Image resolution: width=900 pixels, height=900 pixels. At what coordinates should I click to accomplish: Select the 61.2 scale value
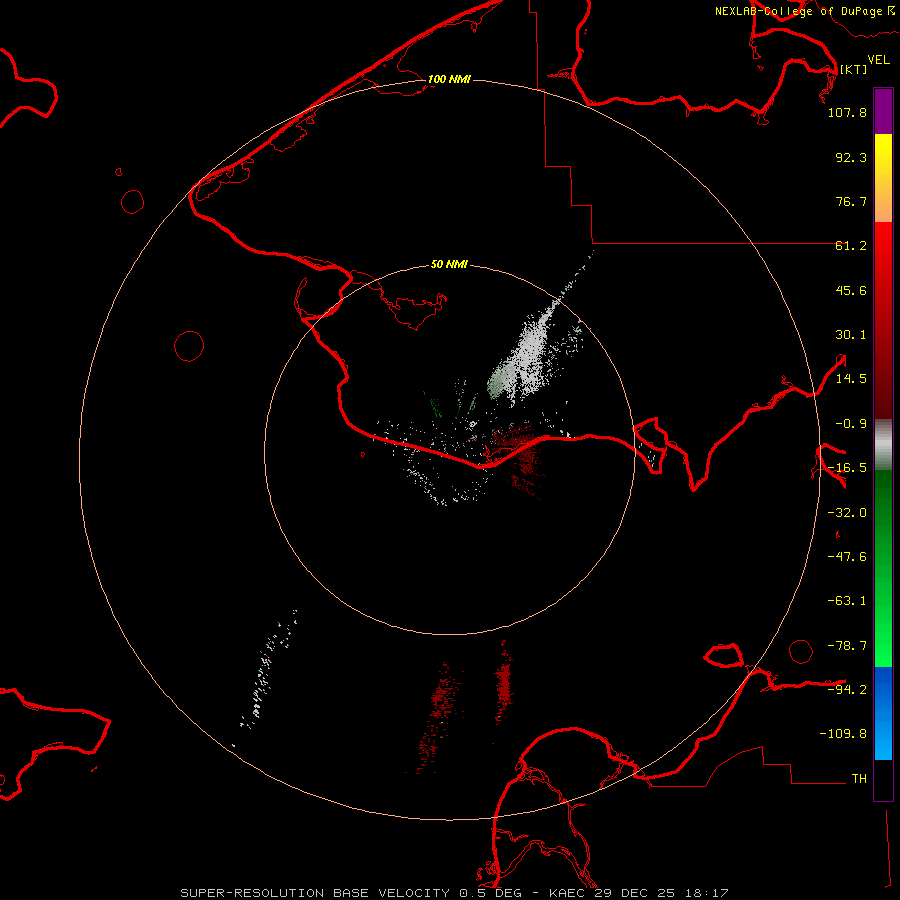[x=851, y=246]
